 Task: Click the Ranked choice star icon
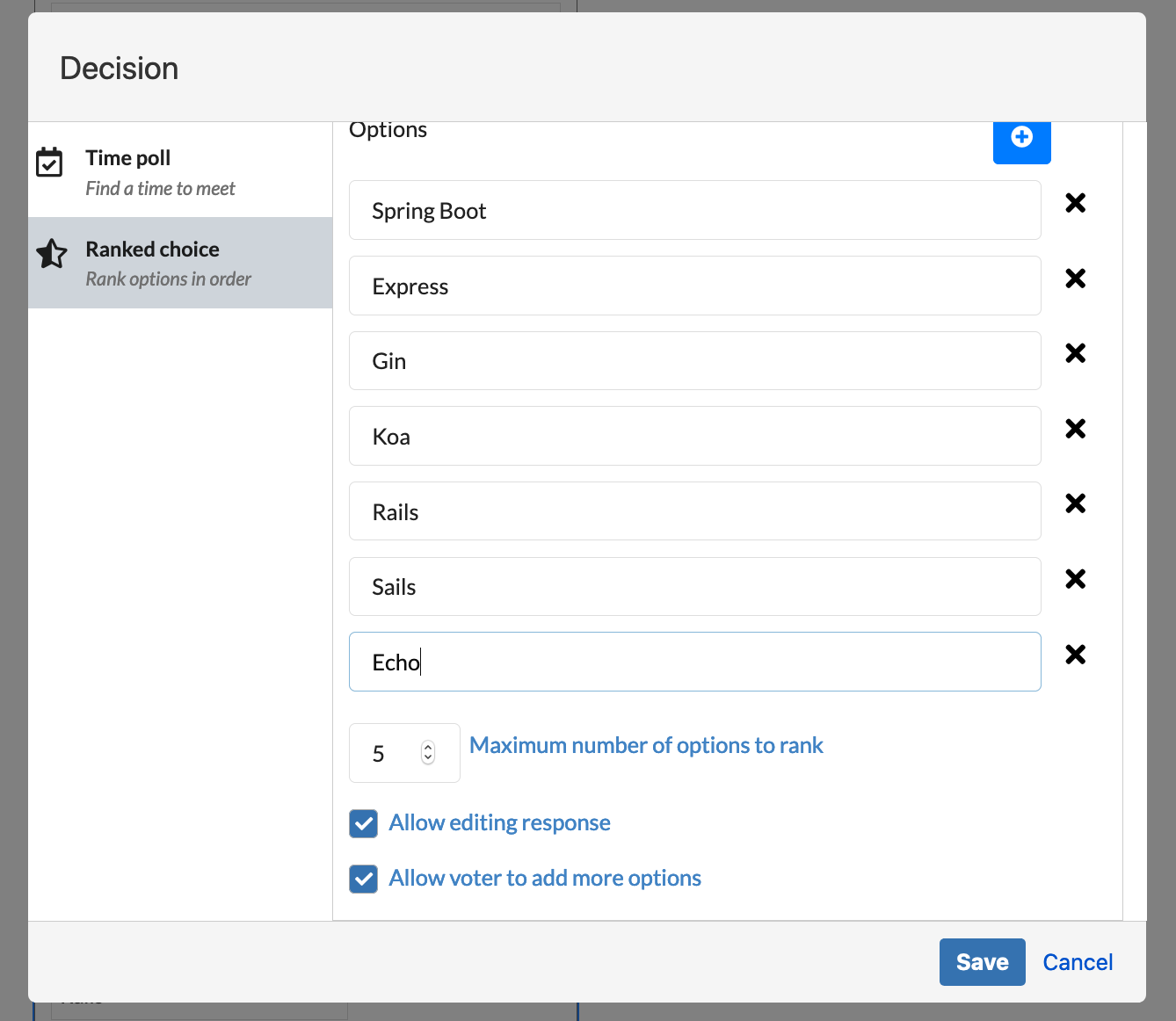tap(52, 254)
